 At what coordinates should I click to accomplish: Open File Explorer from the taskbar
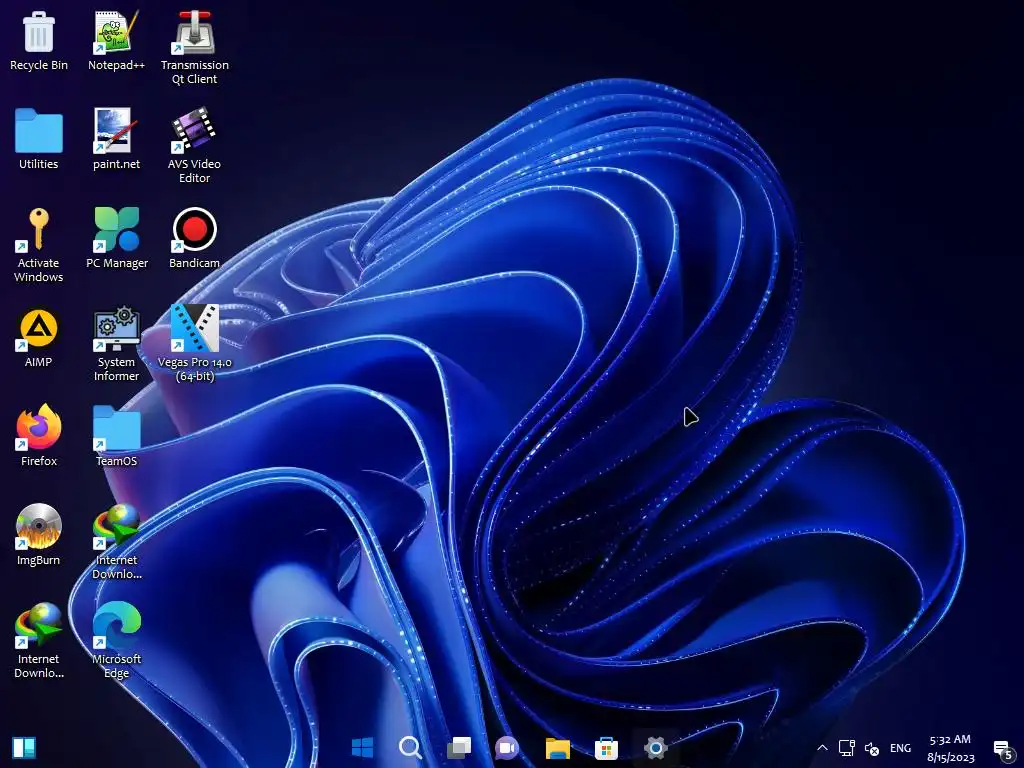(x=558, y=748)
